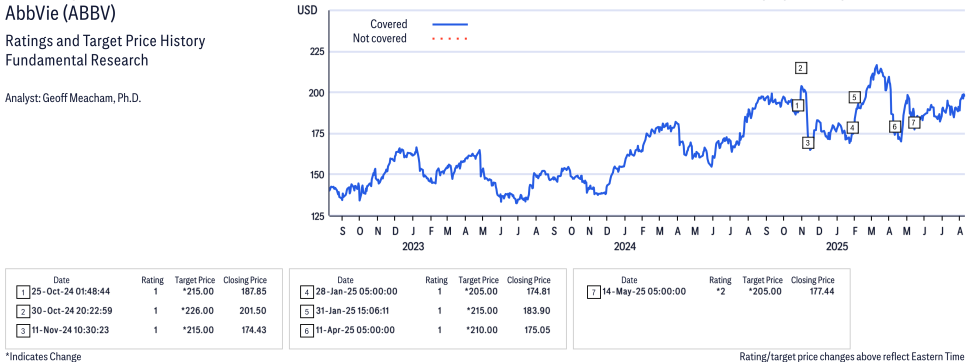The height and width of the screenshot is (362, 975).
Task: Click chart marker number 7
Action: (913, 123)
